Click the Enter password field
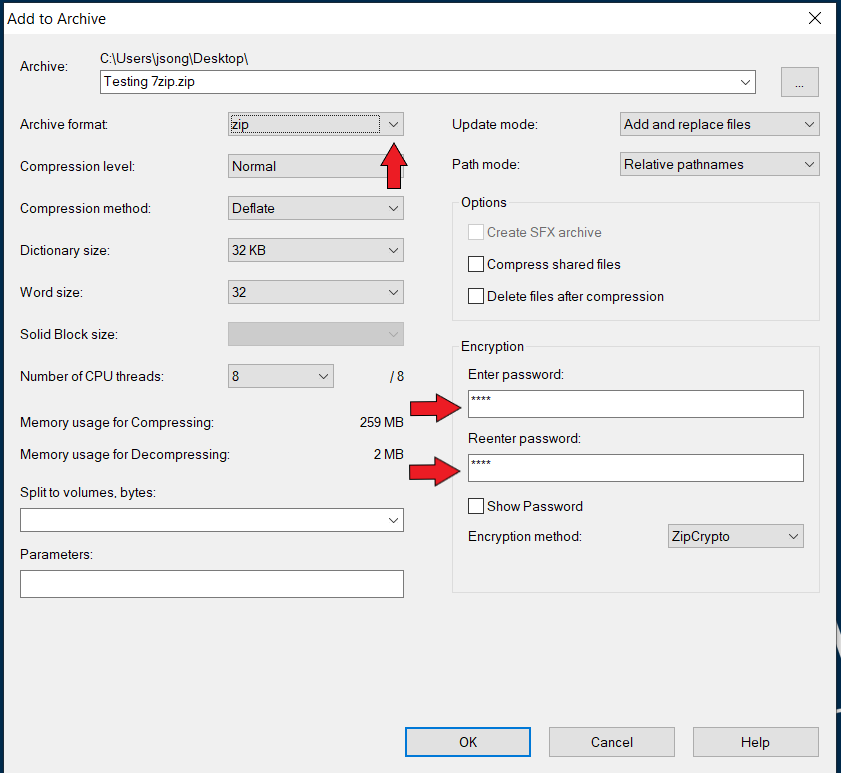The image size is (841, 773). [x=635, y=404]
